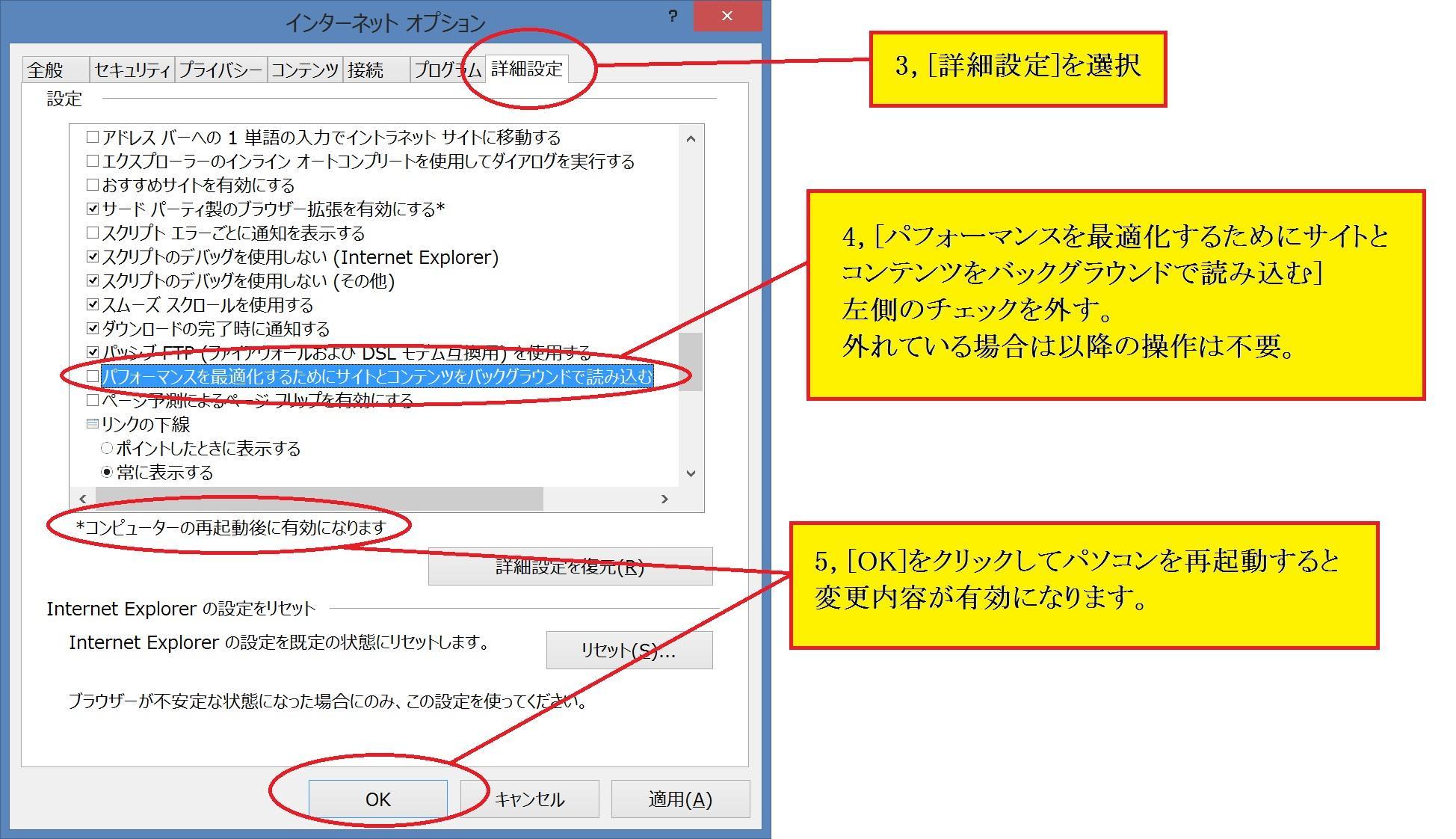The width and height of the screenshot is (1456, 839).
Task: Click the リンクの下線 category icon
Action: pyautogui.click(x=93, y=424)
